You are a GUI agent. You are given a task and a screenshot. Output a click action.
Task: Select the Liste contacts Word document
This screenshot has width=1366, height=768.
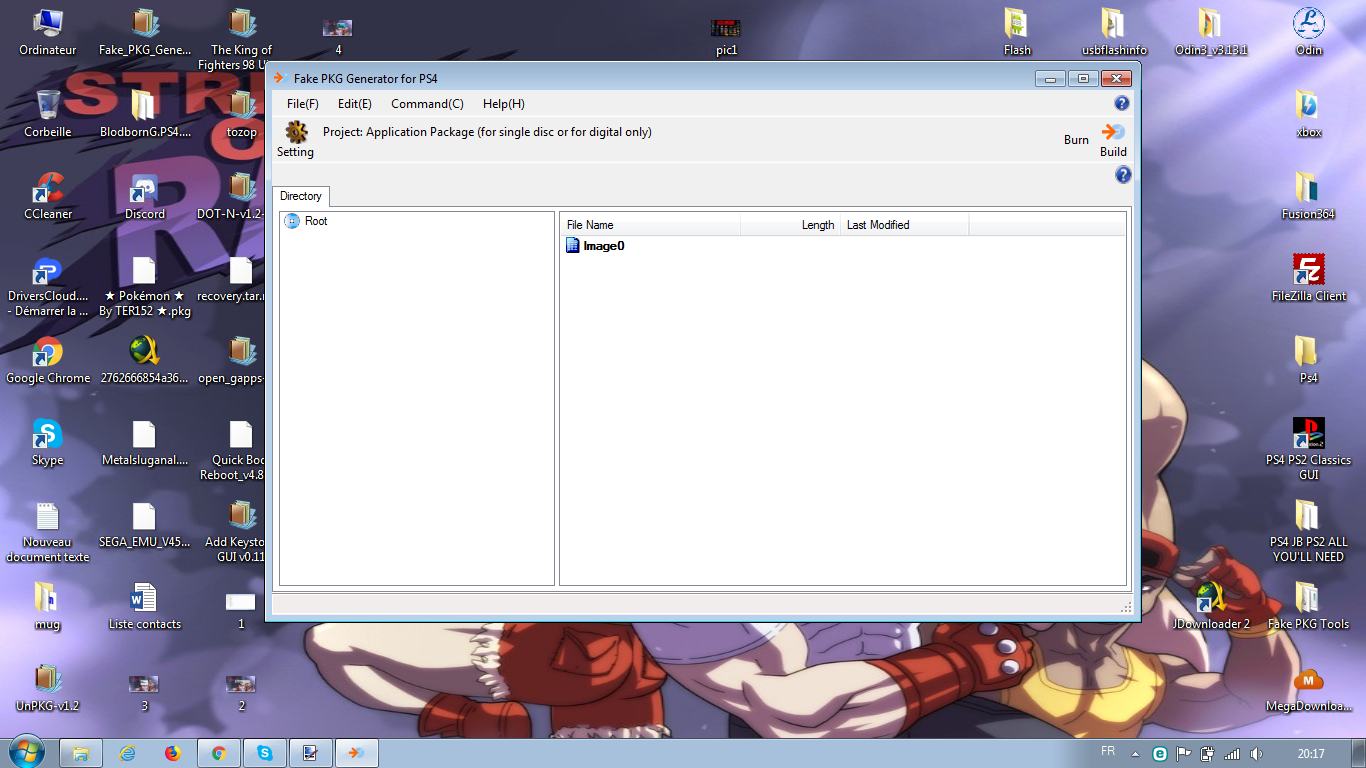[x=144, y=606]
